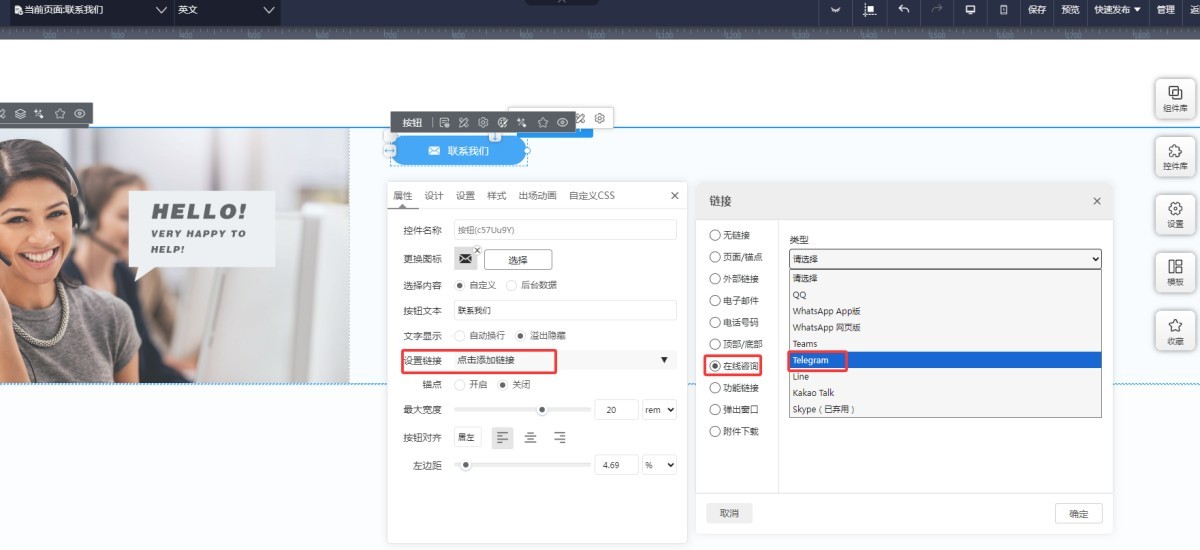Switch to desktop preview icon
This screenshot has width=1200, height=550.
tap(970, 10)
